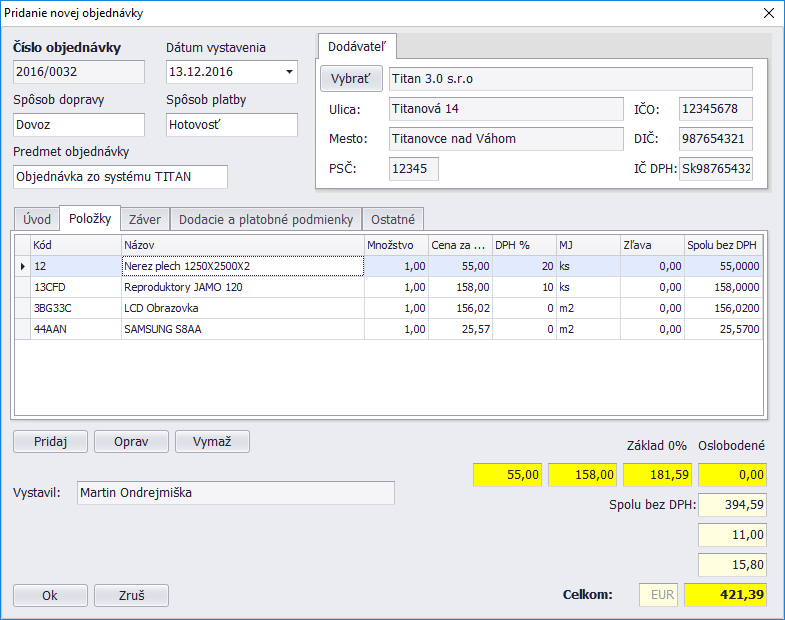Switch to the Úvod tab
The width and height of the screenshot is (785, 620).
click(37, 219)
